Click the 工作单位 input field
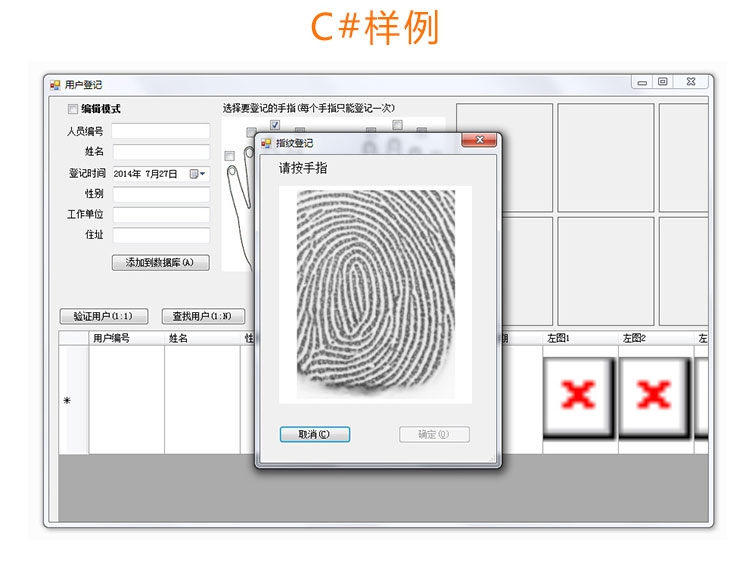750x584 pixels. point(160,215)
